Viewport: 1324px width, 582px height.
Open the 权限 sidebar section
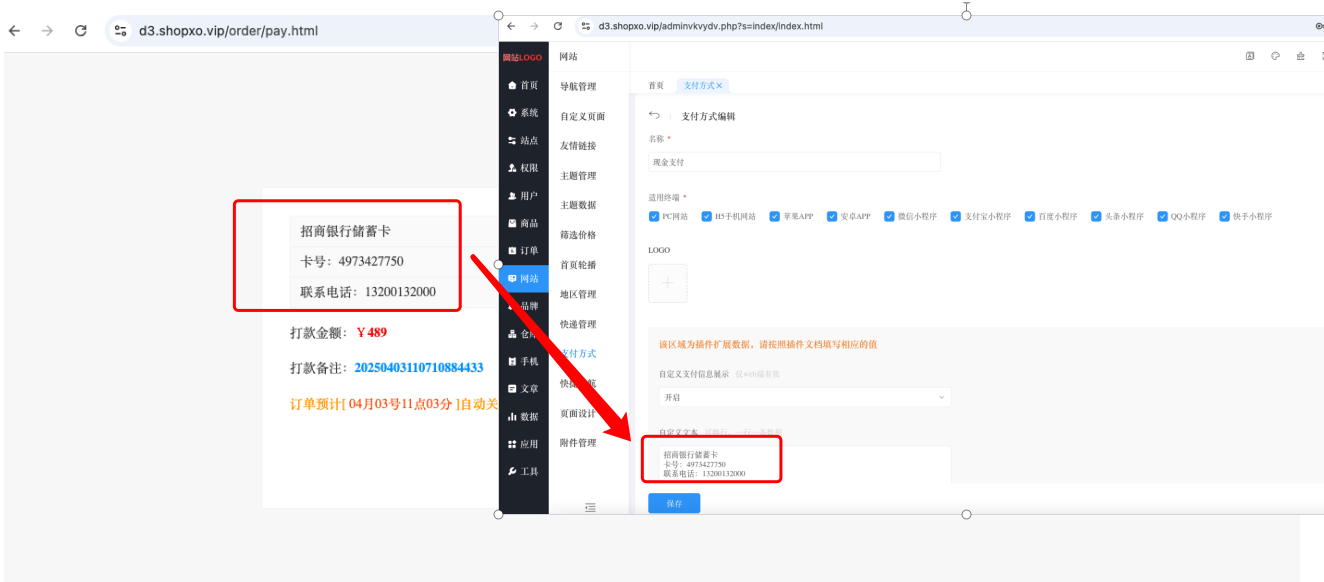tap(523, 168)
